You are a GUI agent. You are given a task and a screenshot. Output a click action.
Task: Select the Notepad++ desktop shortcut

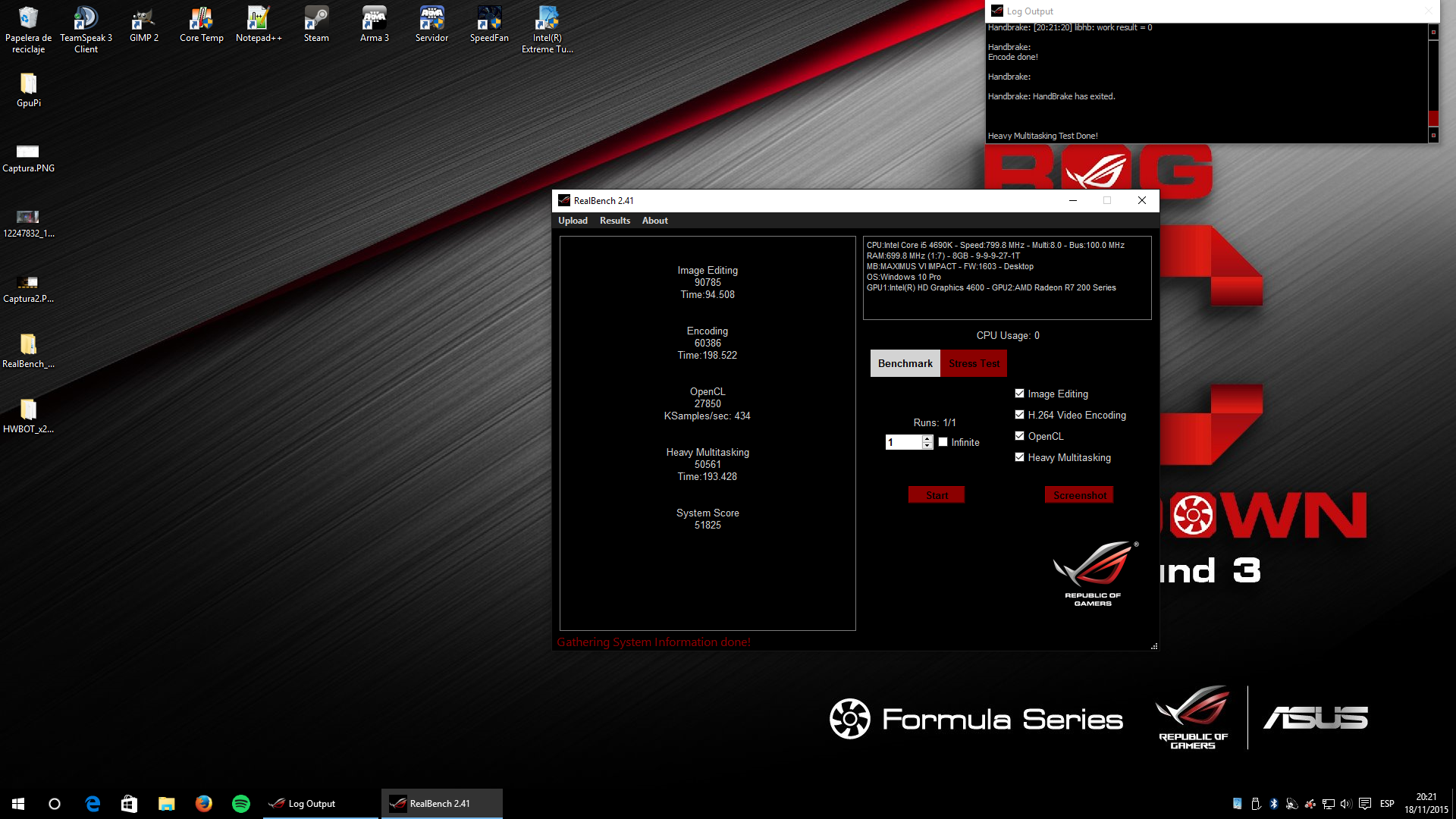[259, 25]
